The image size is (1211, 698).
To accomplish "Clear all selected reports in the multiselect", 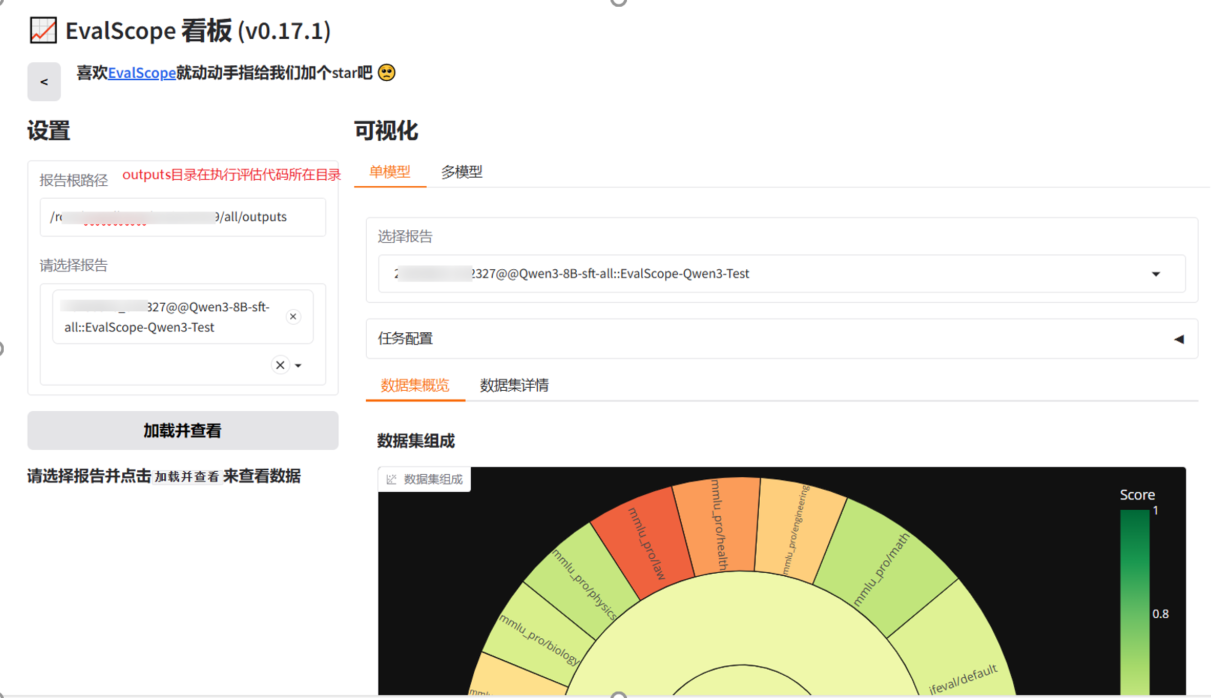I will pos(280,365).
